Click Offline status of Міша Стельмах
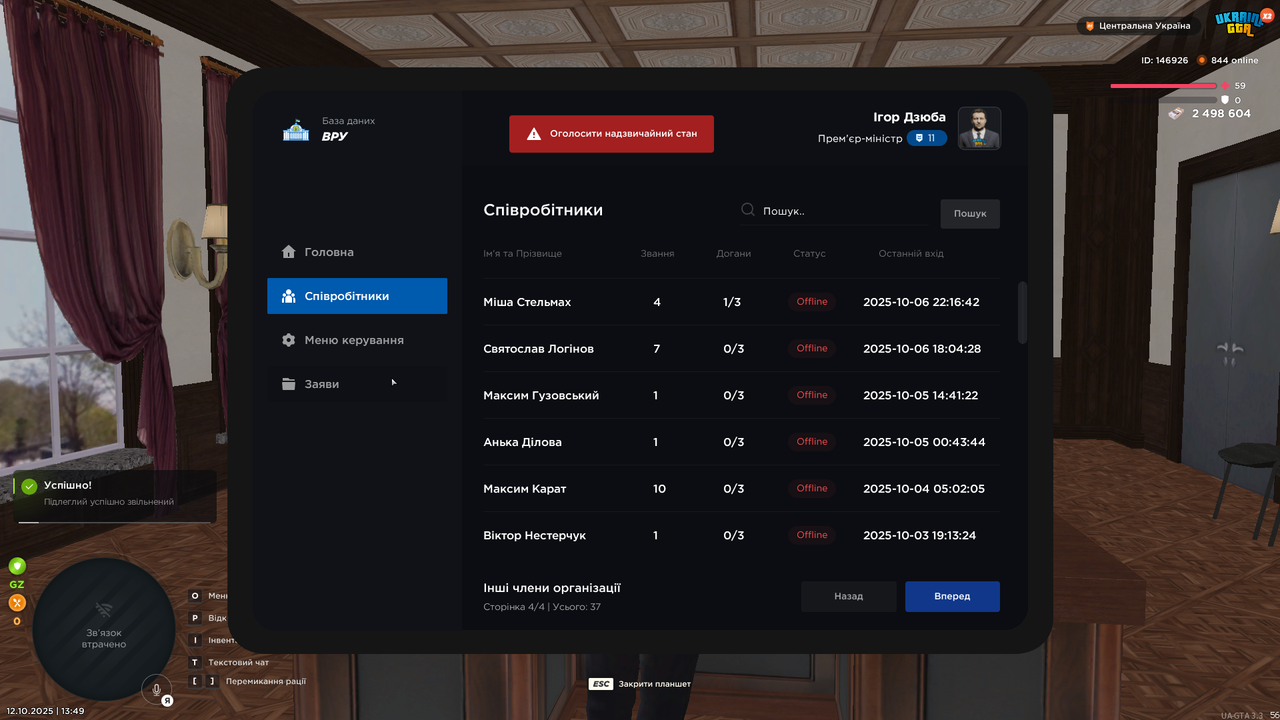 click(812, 302)
